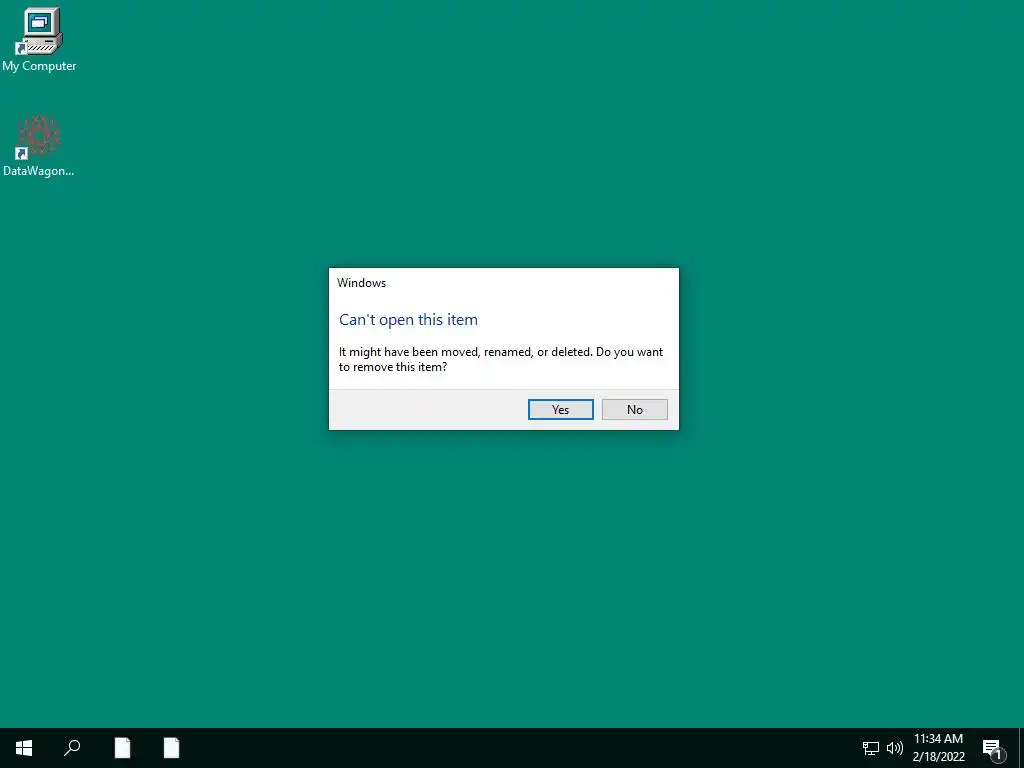Open the My Computer desktop shortcut
This screenshot has height=768, width=1024.
click(39, 39)
